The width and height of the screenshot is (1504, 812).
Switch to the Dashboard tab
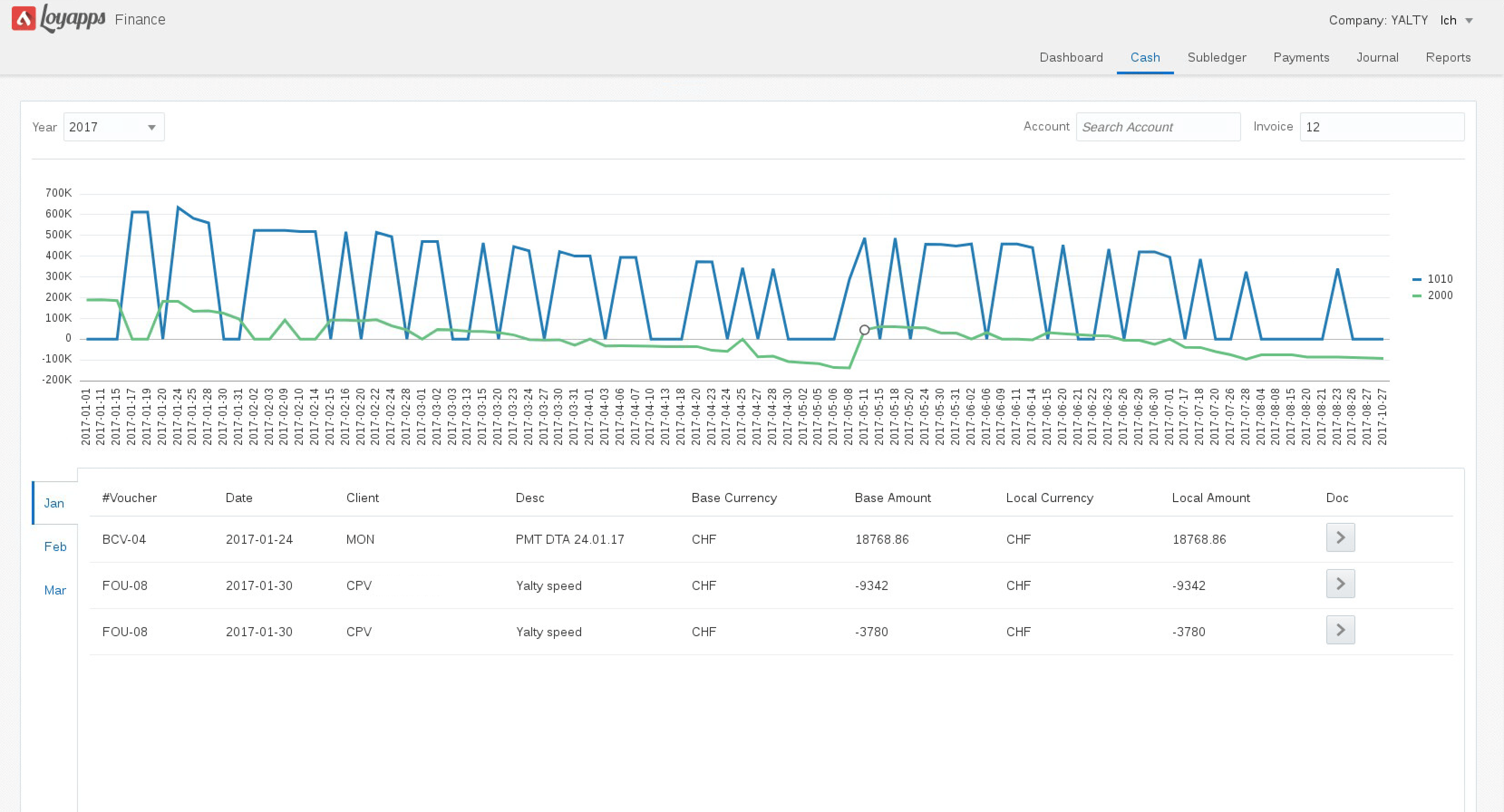click(1071, 57)
